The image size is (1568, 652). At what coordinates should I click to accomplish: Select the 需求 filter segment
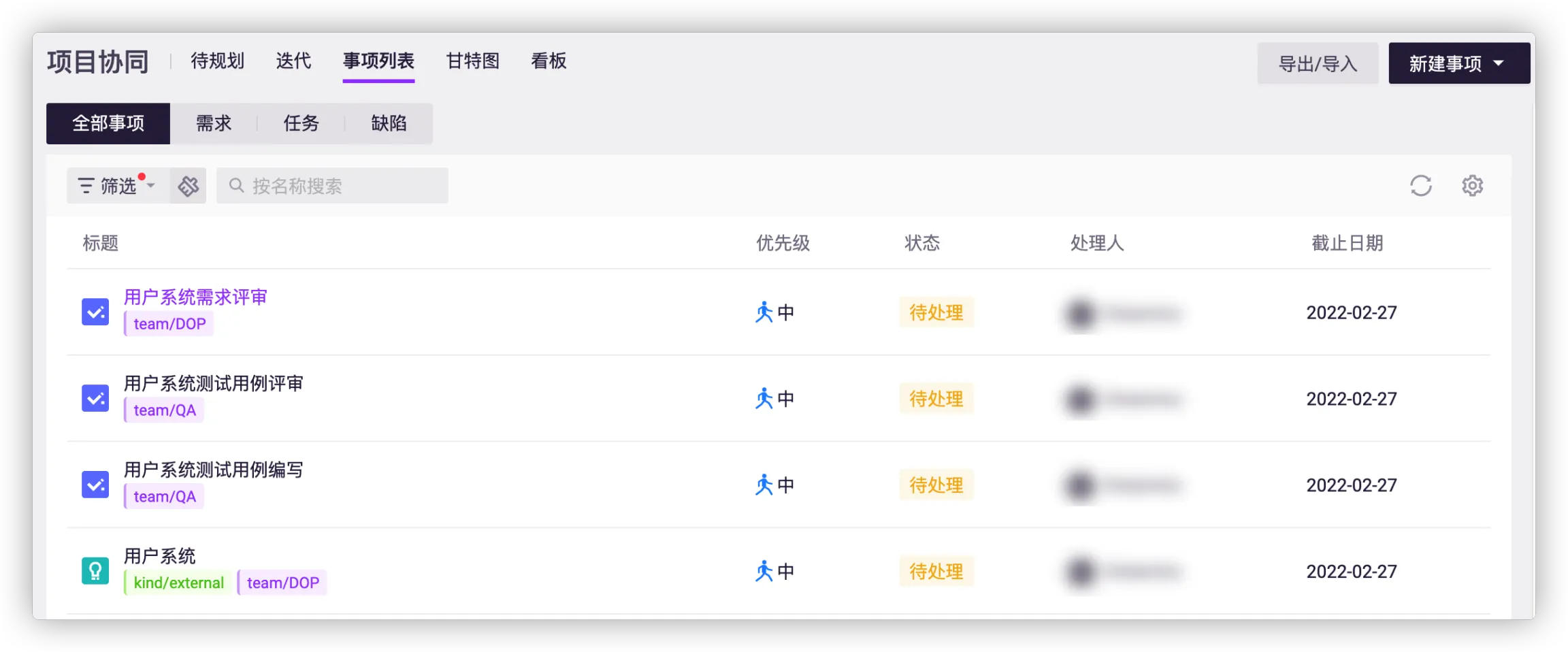[214, 123]
